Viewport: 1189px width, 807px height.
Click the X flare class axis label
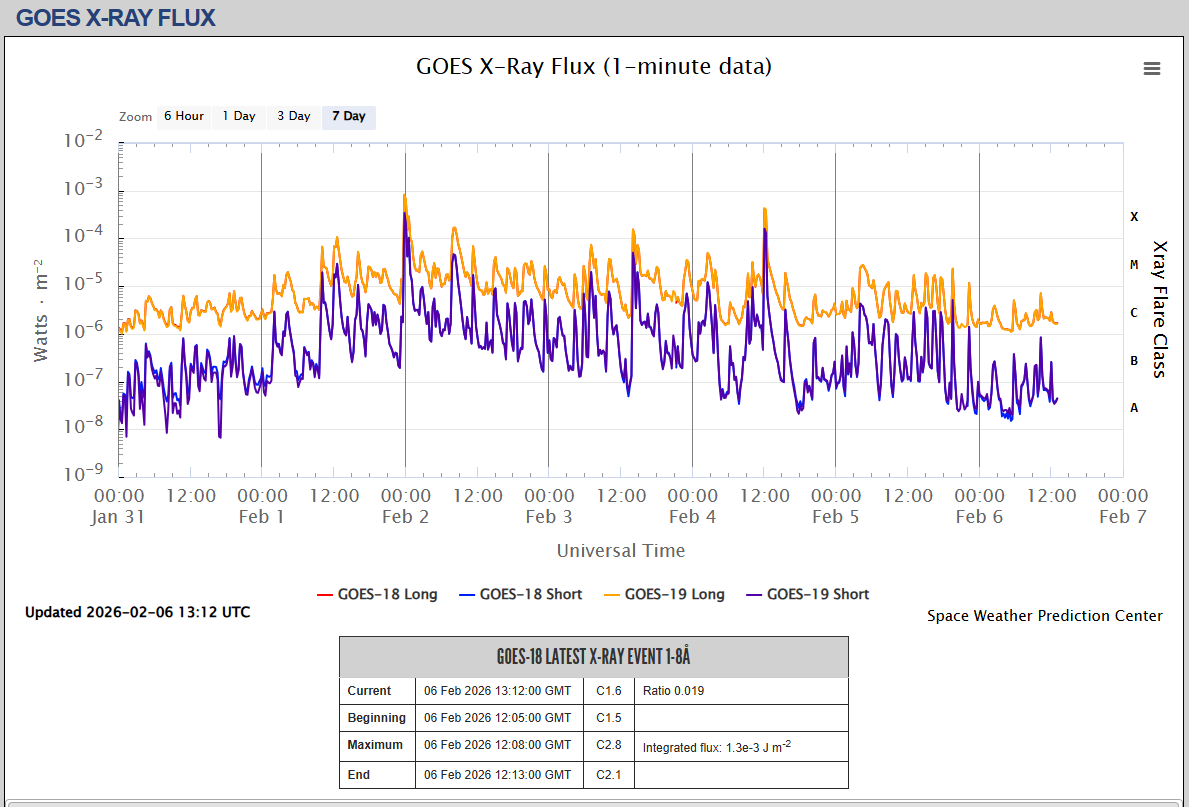pos(1134,217)
